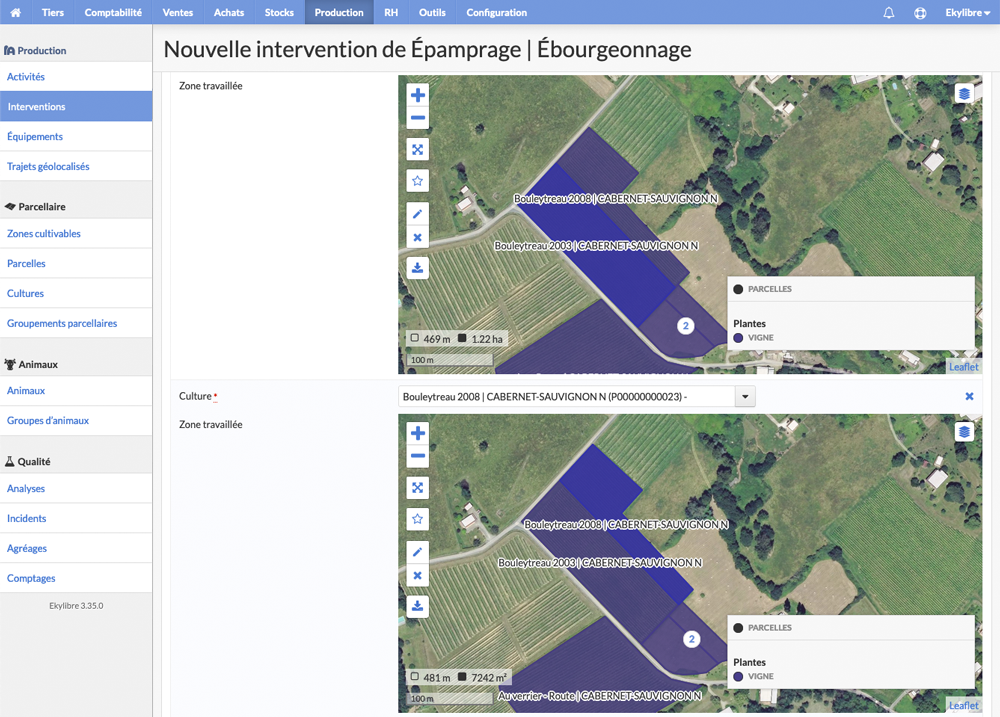
Task: Open the Culture dropdown arrow
Action: tap(745, 397)
